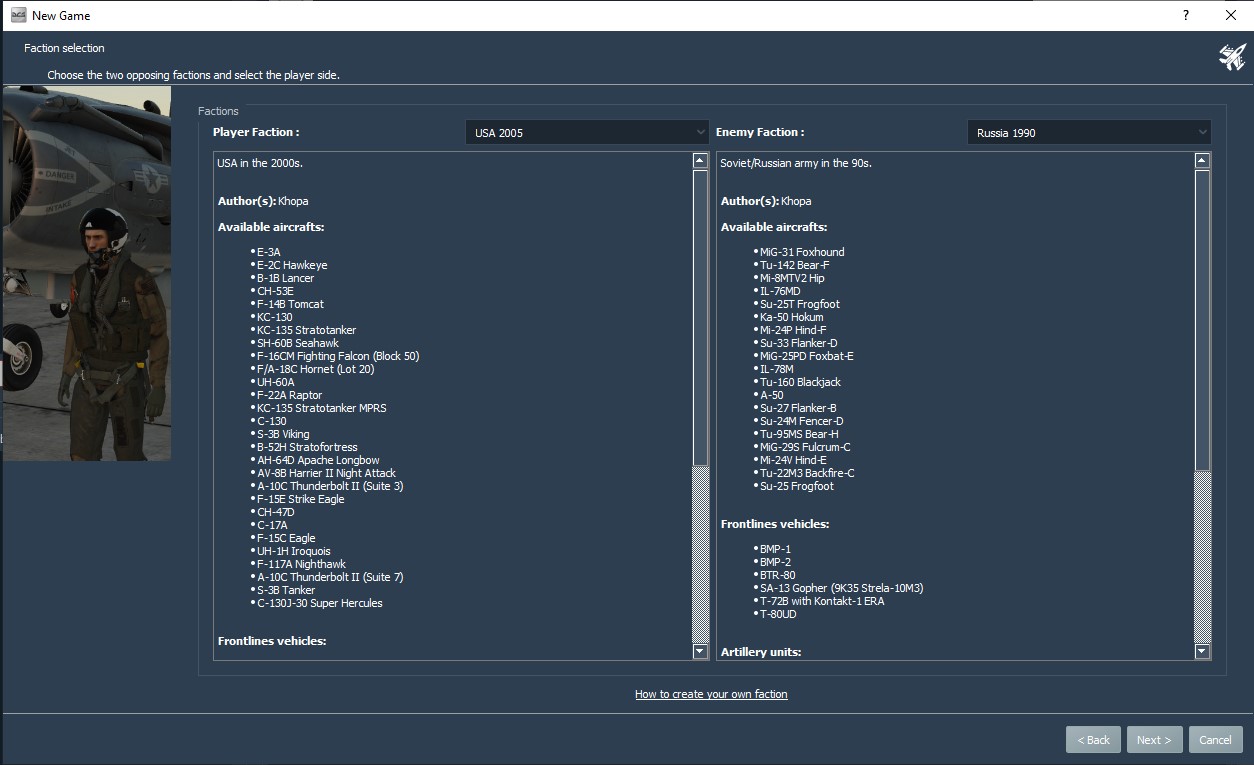Image resolution: width=1254 pixels, height=765 pixels.
Task: Click the help question mark button
Action: click(1186, 15)
